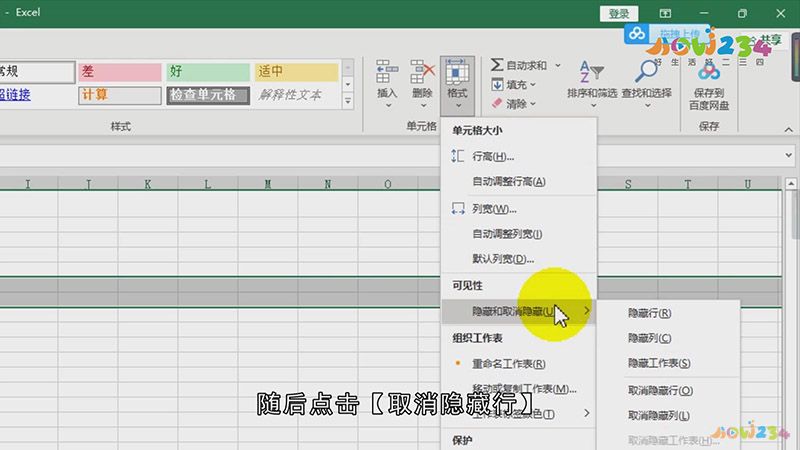Viewport: 800px width, 450px height.
Task: Click vertical scrollbar up arrow
Action: [791, 183]
